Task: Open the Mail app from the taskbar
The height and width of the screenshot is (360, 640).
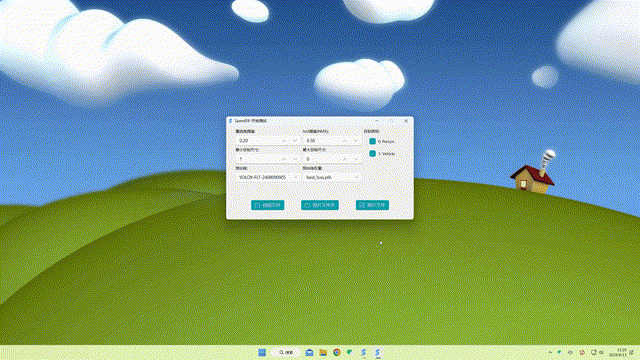Action: [x=309, y=352]
